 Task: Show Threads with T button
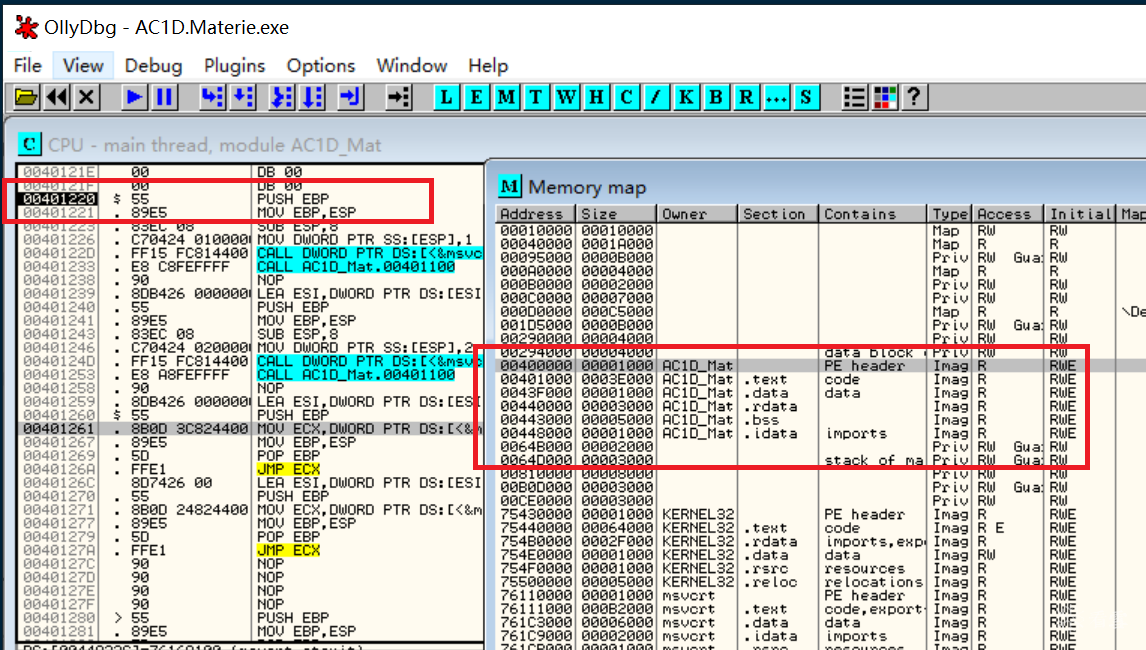tap(536, 97)
